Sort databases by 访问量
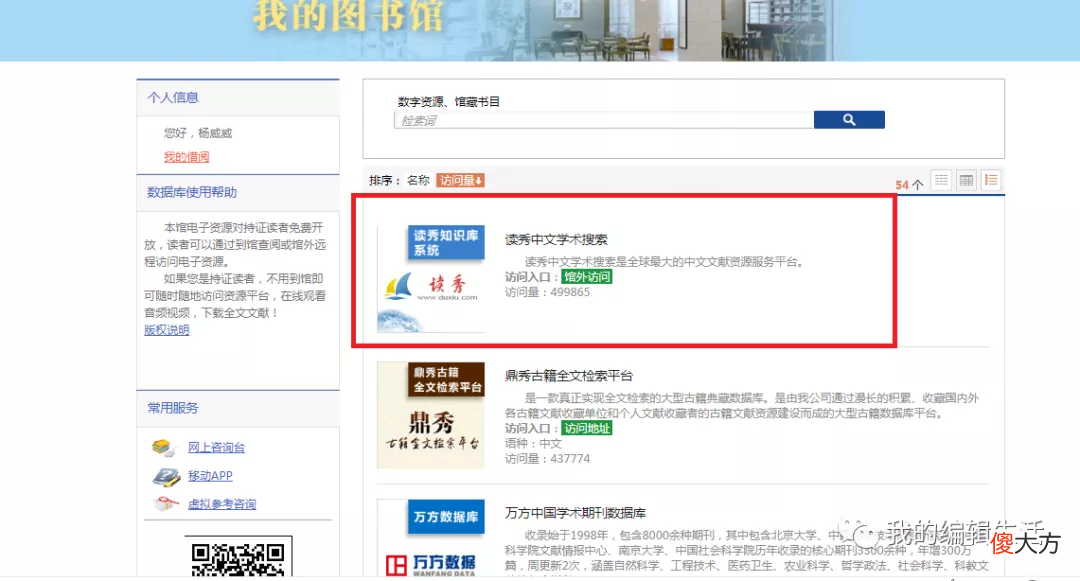 460,180
